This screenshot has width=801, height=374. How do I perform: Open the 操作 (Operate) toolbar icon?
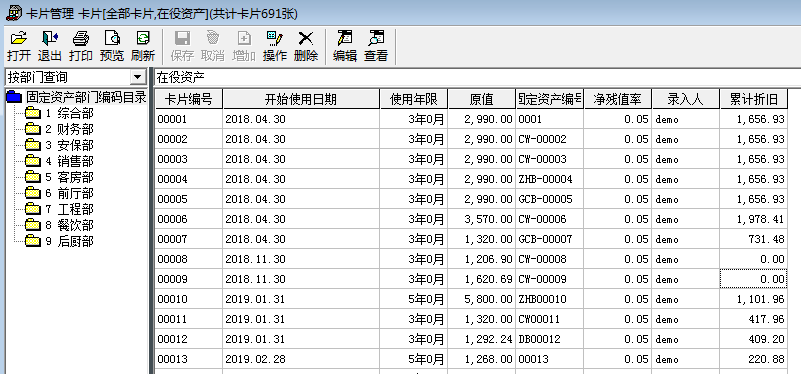point(275,46)
